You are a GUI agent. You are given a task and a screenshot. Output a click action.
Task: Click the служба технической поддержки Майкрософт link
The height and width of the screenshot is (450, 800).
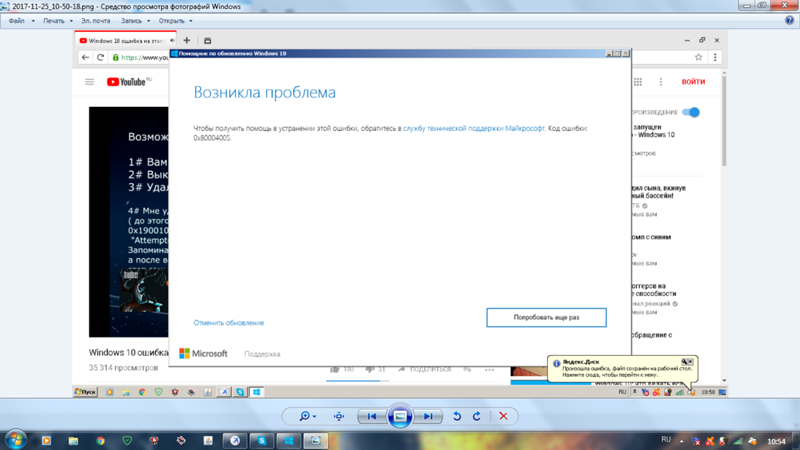coord(473,128)
